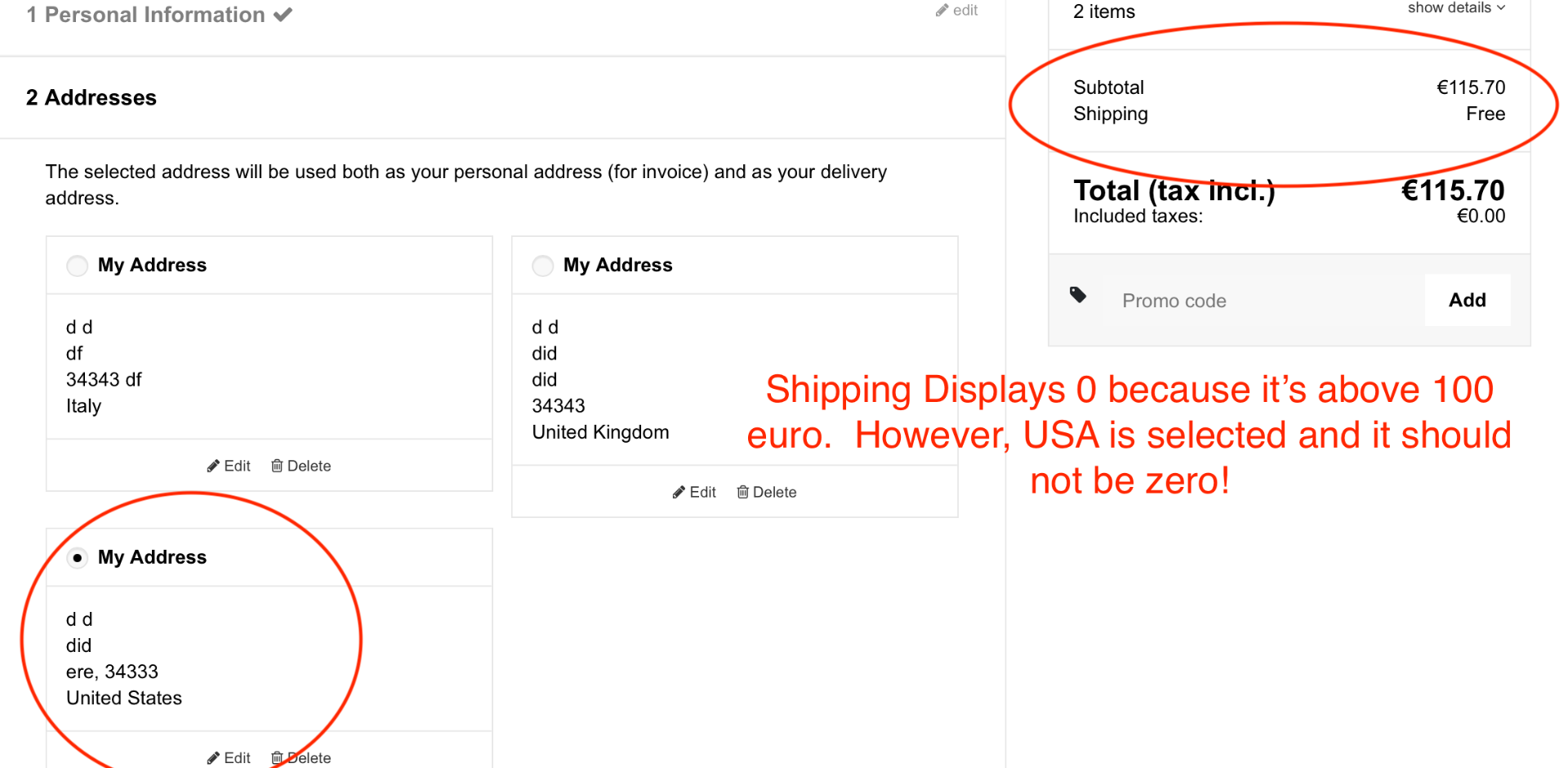
Task: Click the pencil icon on the United States address card
Action: click(213, 757)
